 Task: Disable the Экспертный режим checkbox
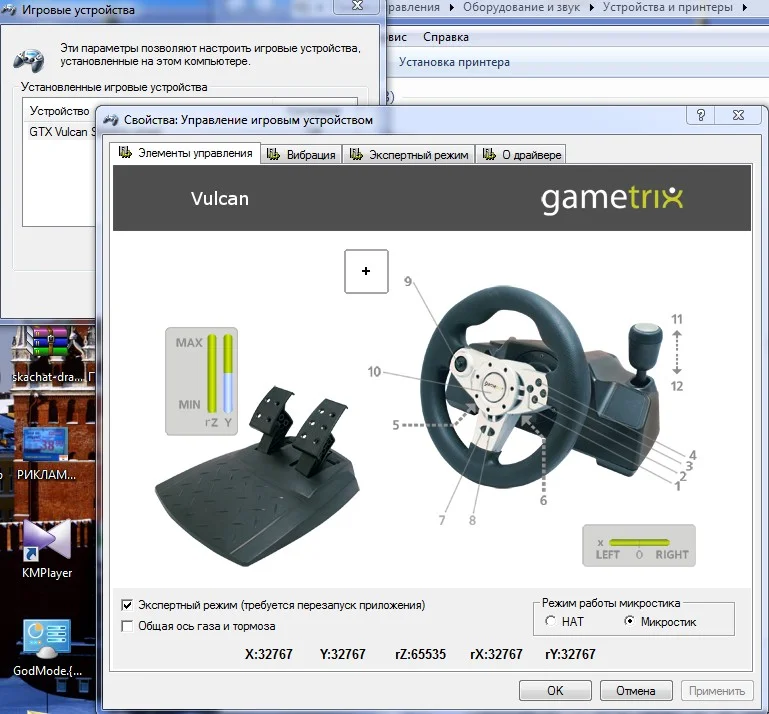[127, 605]
